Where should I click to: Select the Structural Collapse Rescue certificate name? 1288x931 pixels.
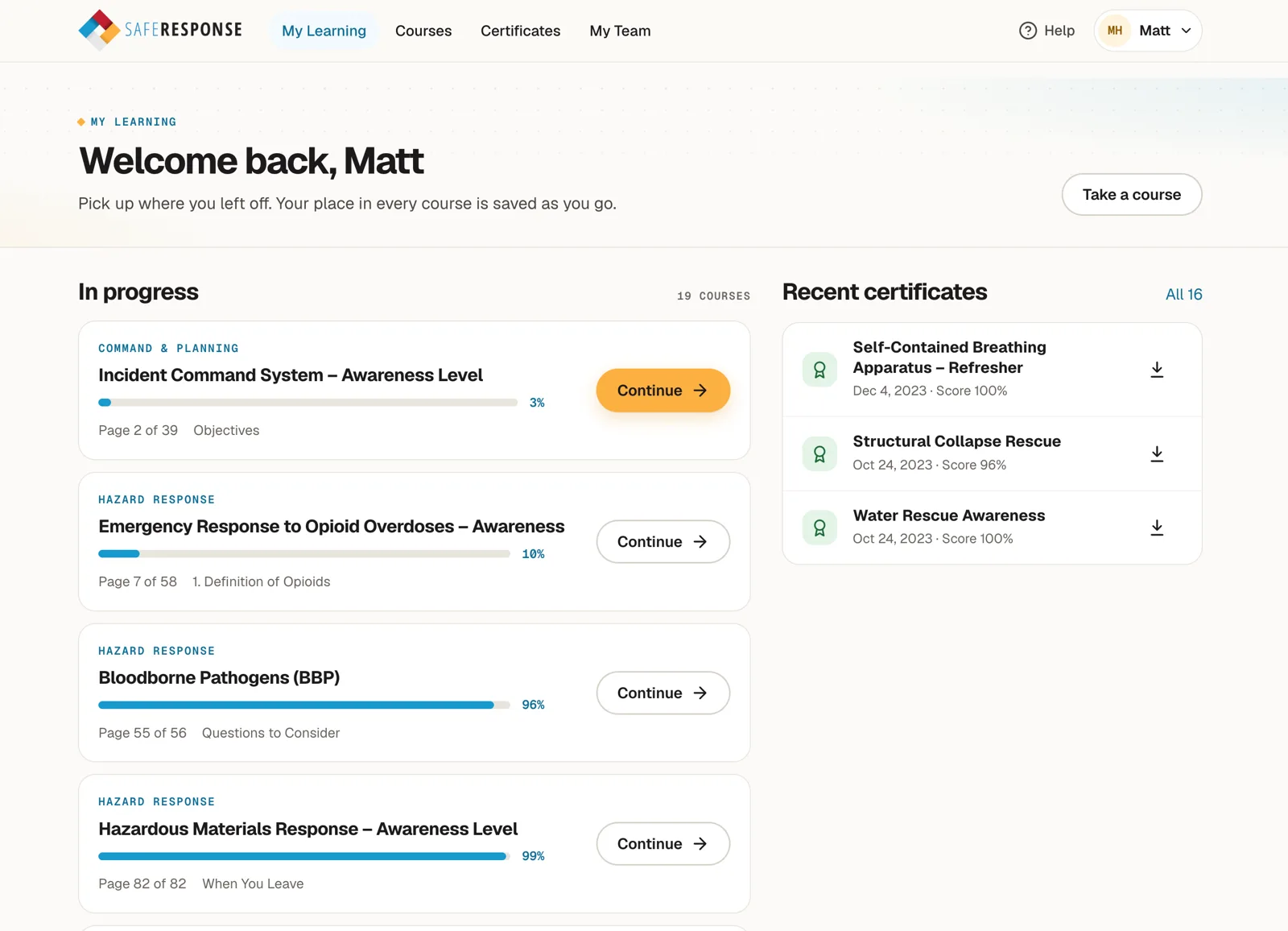(956, 441)
